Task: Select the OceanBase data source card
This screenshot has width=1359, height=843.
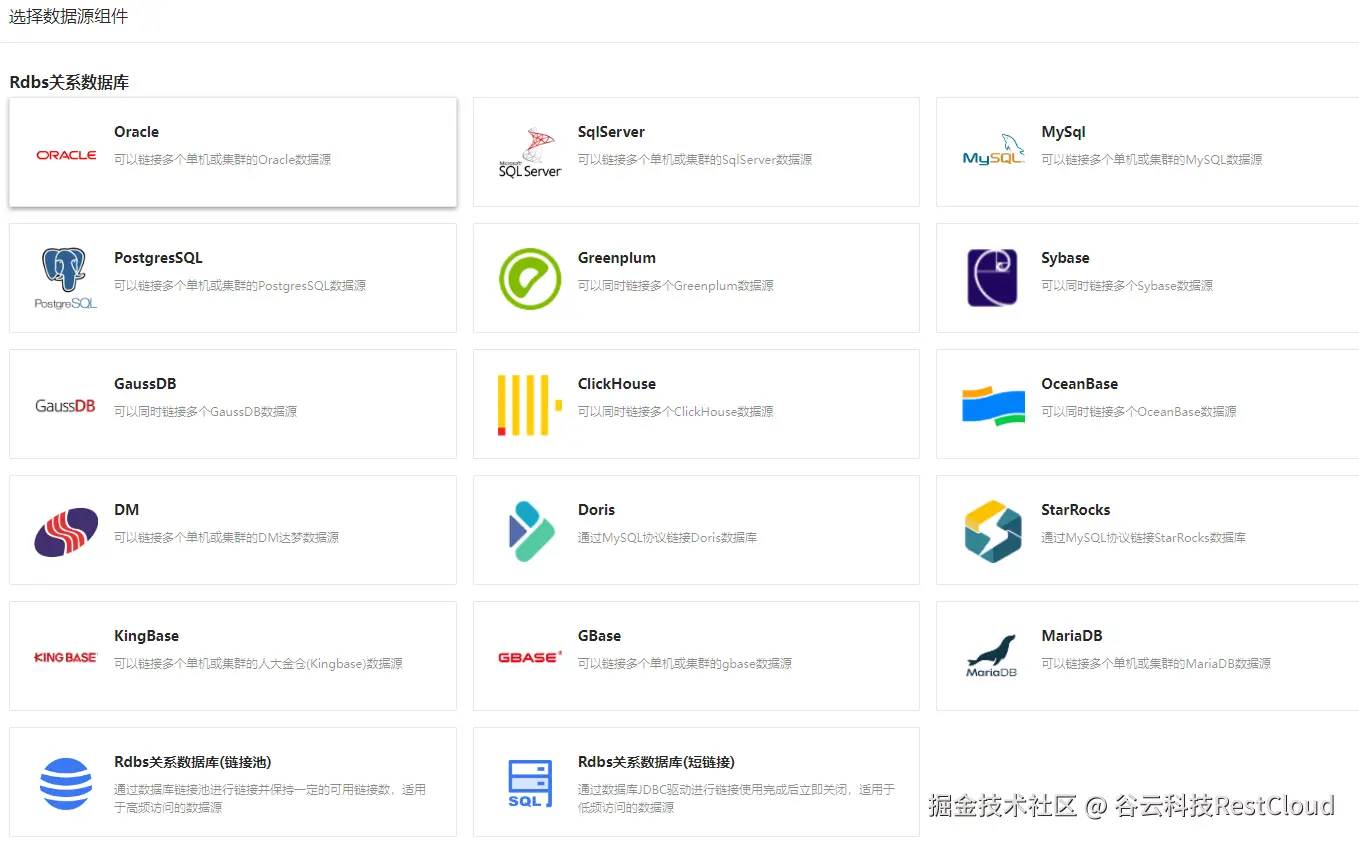Action: [x=1147, y=404]
